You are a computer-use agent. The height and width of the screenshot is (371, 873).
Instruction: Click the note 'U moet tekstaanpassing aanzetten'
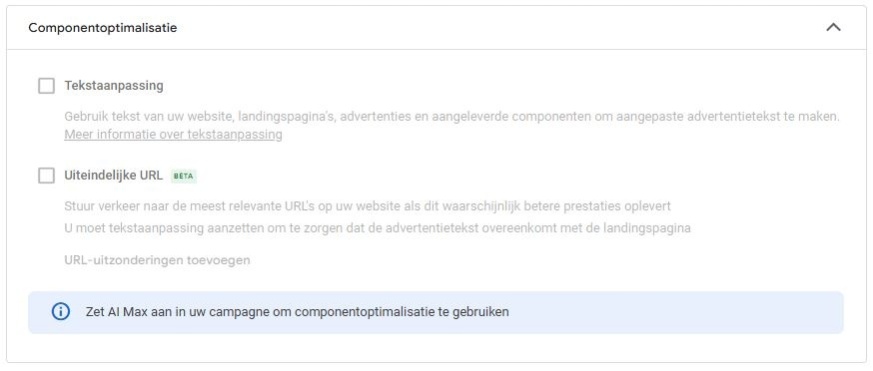click(x=377, y=228)
